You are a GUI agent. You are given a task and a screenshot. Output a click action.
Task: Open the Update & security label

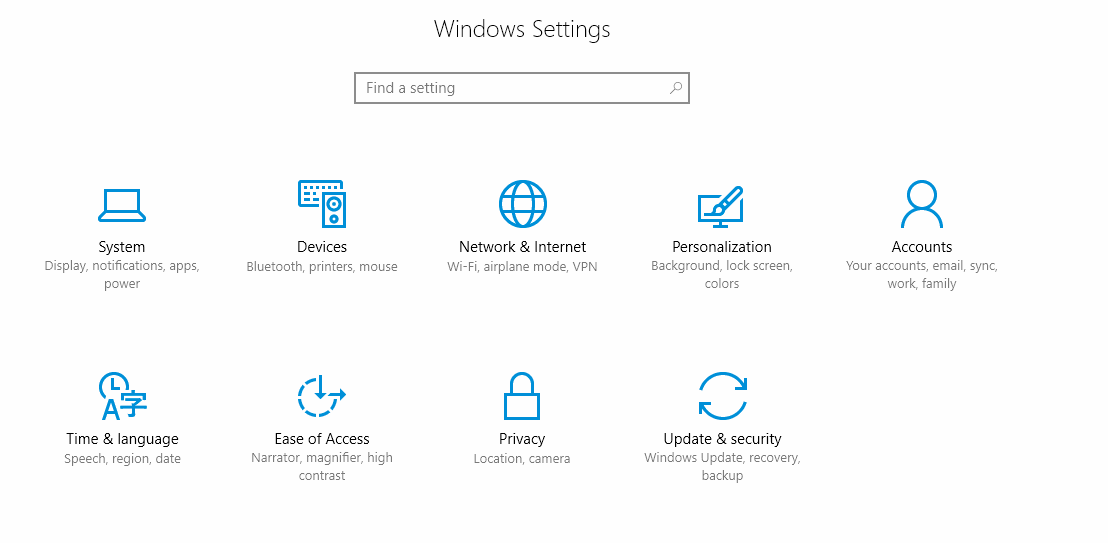point(722,439)
